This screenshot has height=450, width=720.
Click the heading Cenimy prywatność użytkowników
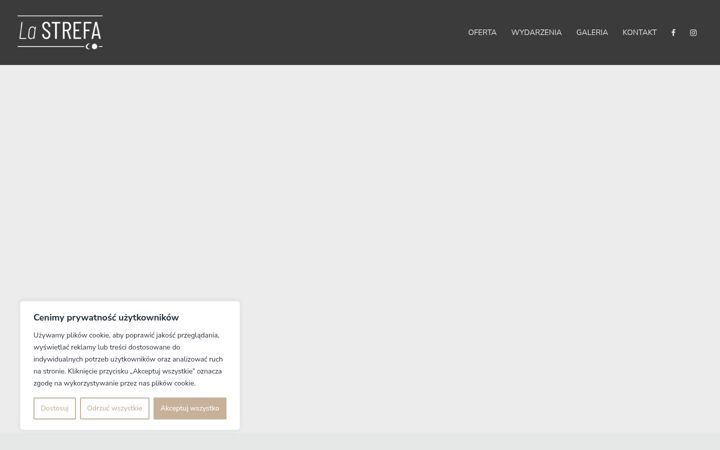pos(106,318)
